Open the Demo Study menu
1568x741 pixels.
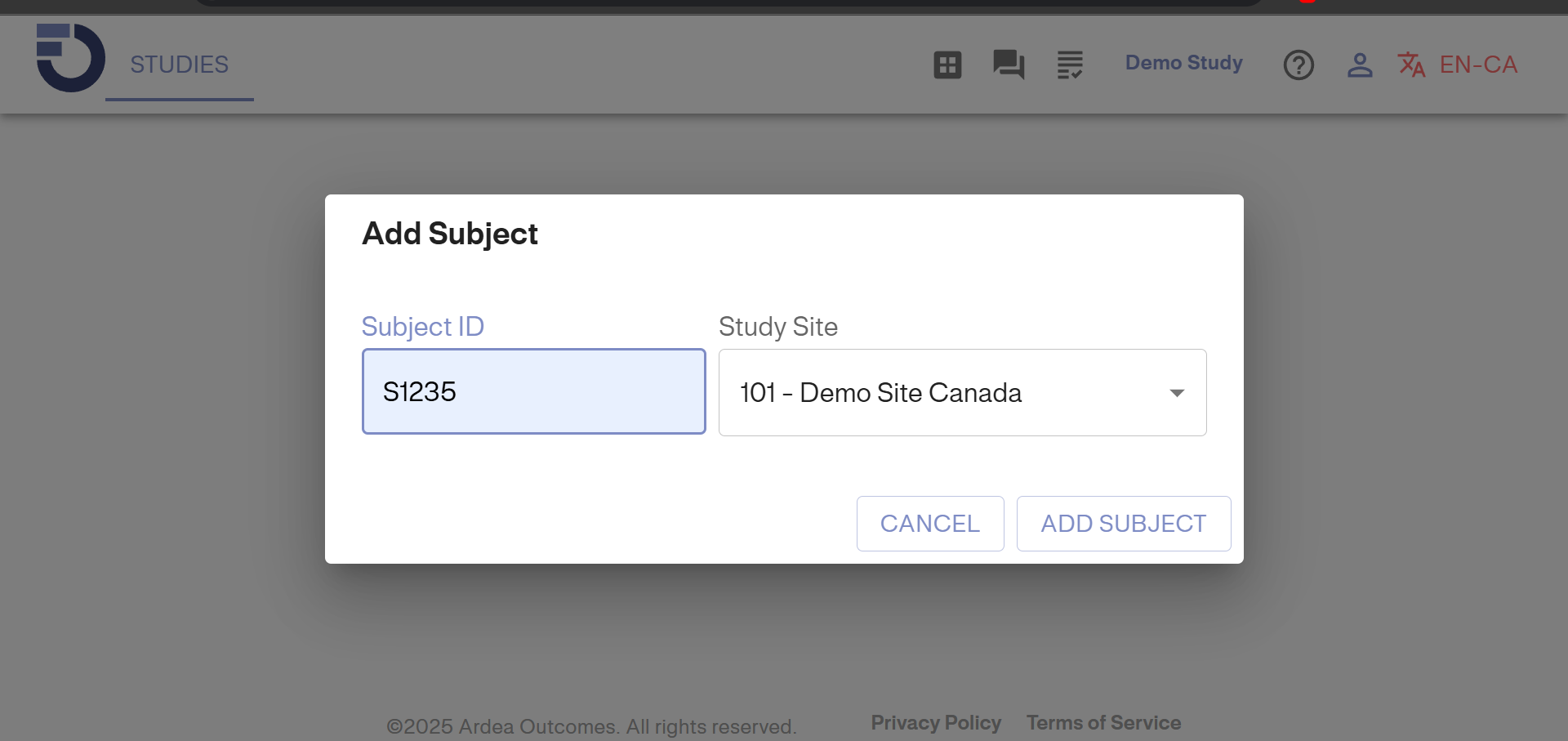point(1184,63)
